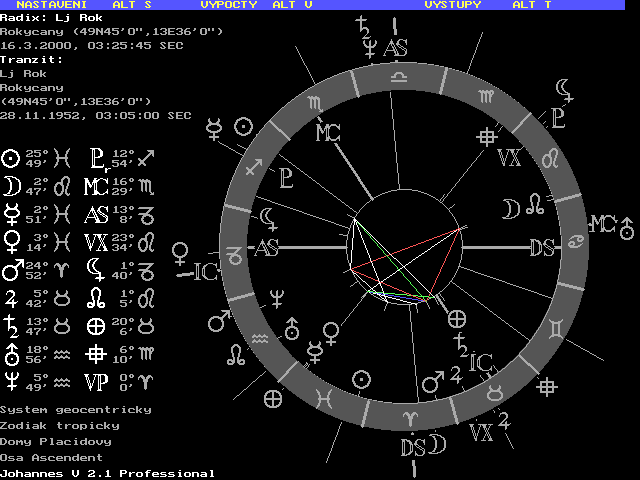Screen dimensions: 640x480
Task: Select the Part of Fortune symbol in the list
Action: coord(96,325)
